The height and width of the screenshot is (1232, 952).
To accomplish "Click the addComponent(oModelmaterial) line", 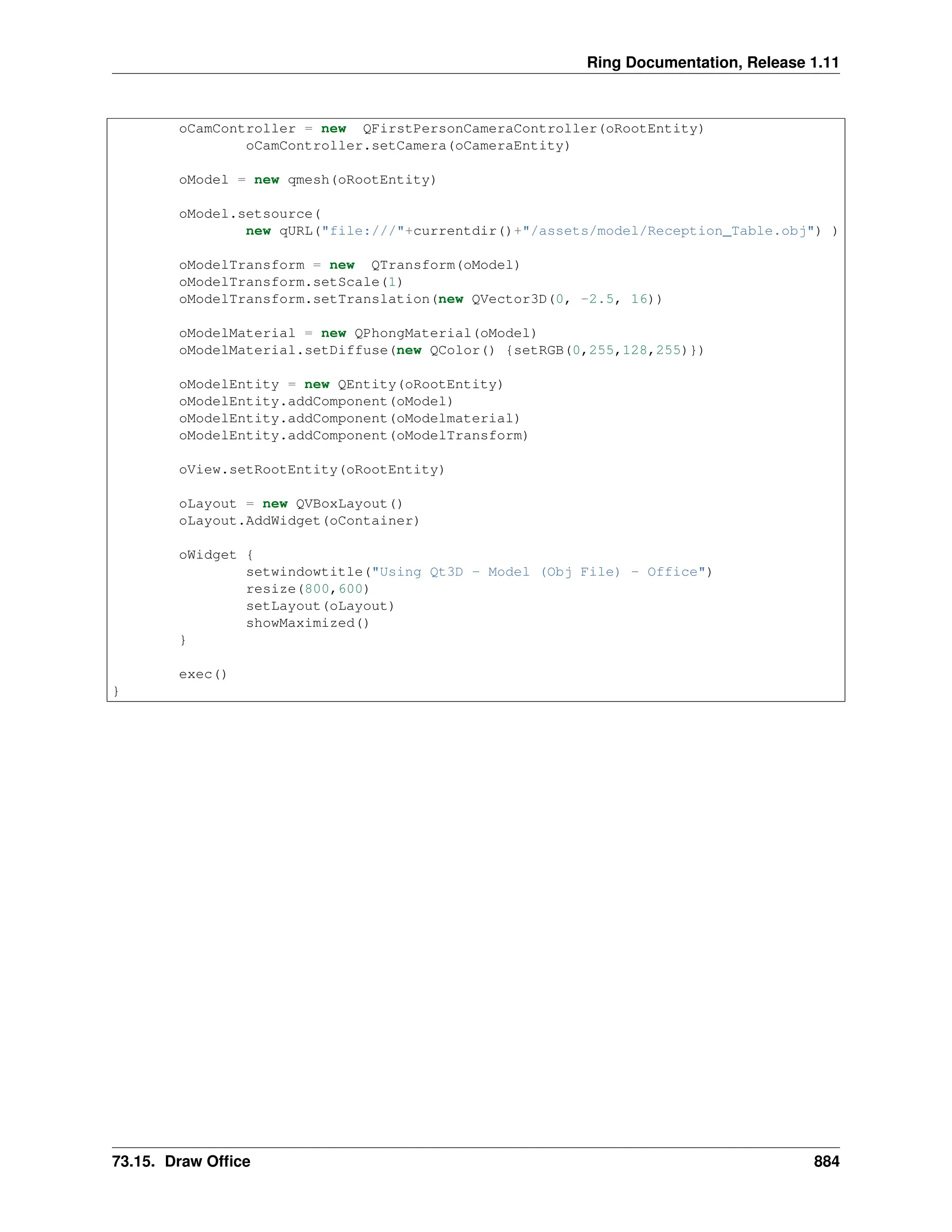I will 349,418.
